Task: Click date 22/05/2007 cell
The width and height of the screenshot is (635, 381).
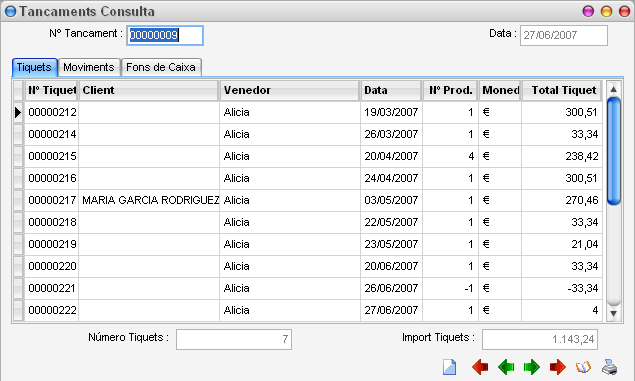Action: [x=391, y=222]
